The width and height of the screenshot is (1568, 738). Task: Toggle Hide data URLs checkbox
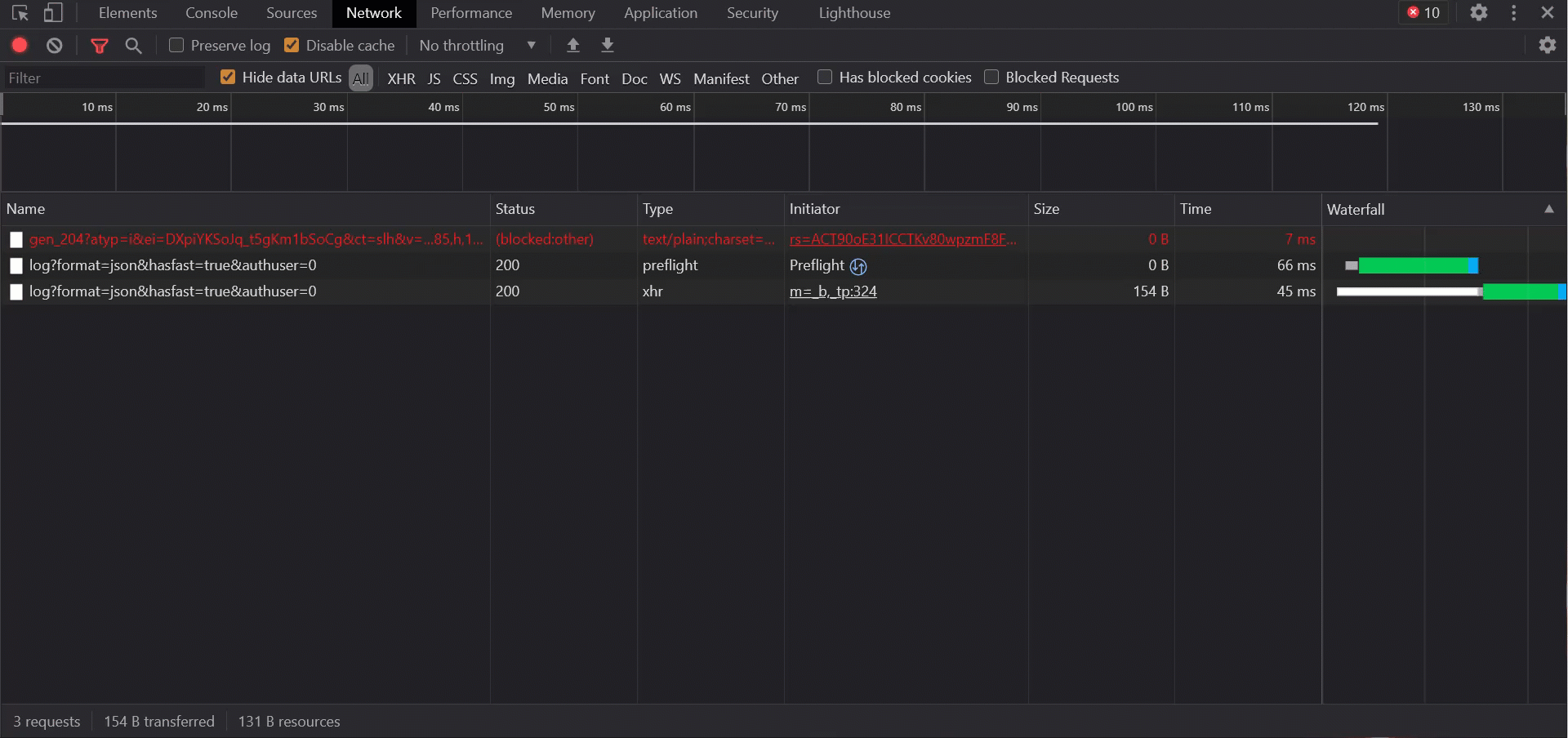(x=228, y=78)
